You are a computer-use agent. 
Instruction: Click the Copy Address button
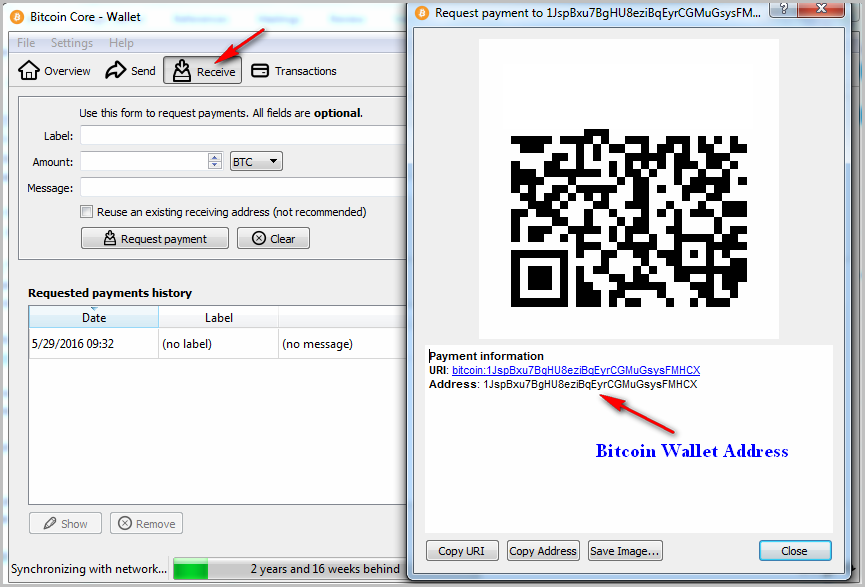[543, 551]
